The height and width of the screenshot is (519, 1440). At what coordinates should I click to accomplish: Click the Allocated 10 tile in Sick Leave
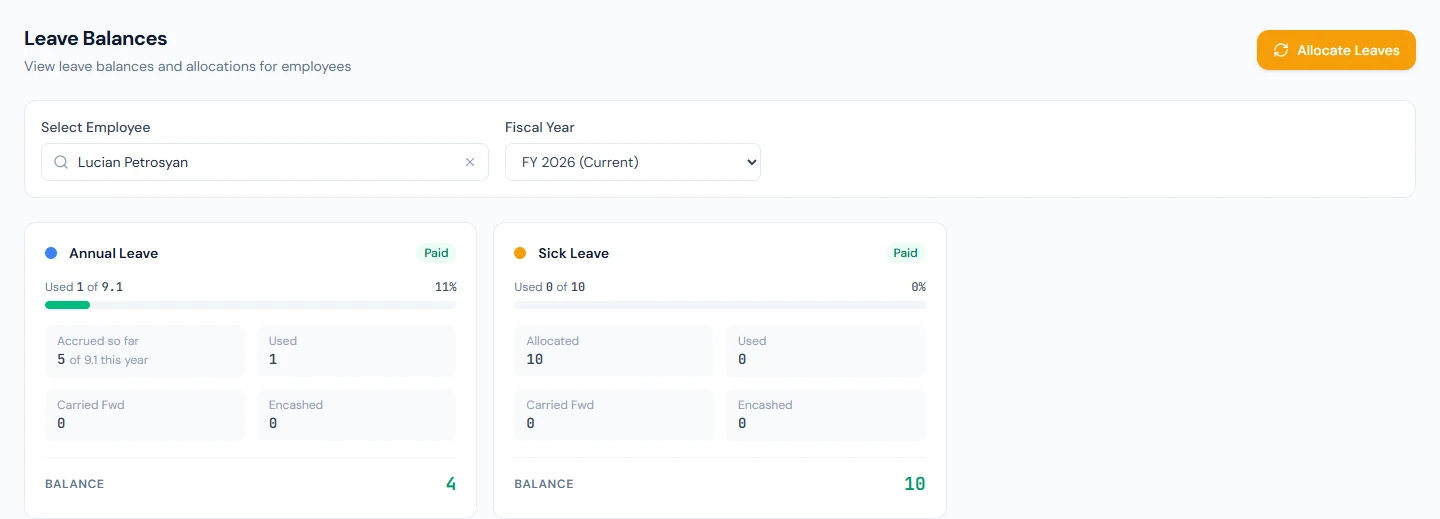pos(614,351)
